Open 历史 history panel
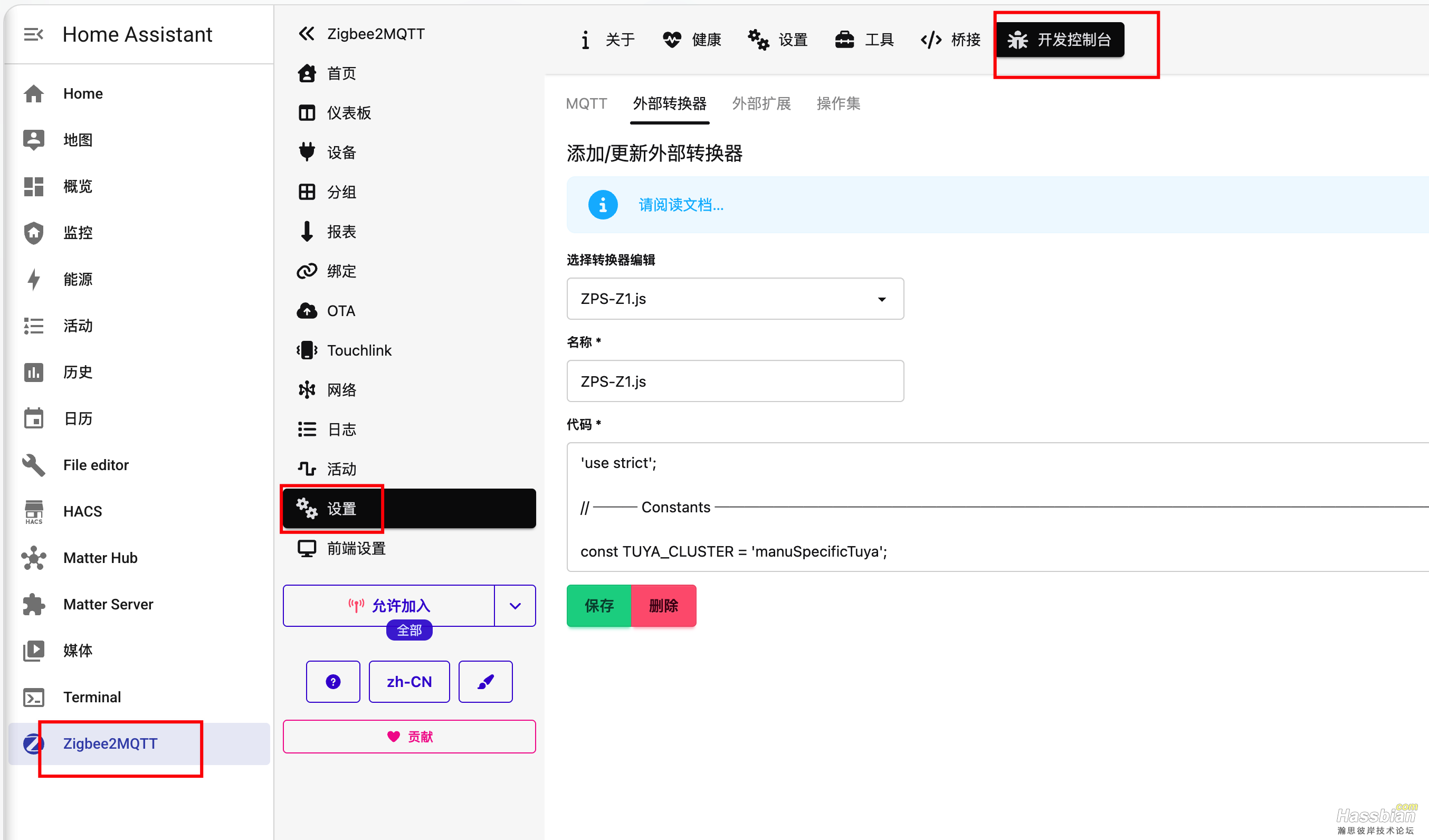 [x=139, y=372]
